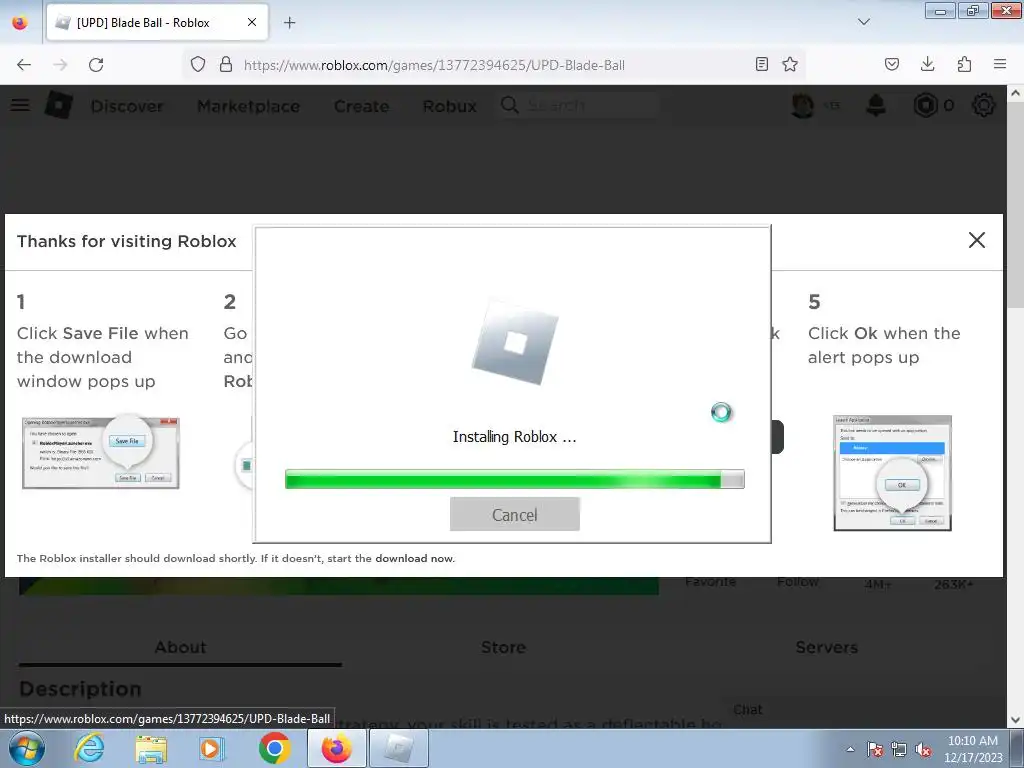Open the Save to Pocket icon
Screen dimensions: 1024x768
tap(891, 64)
